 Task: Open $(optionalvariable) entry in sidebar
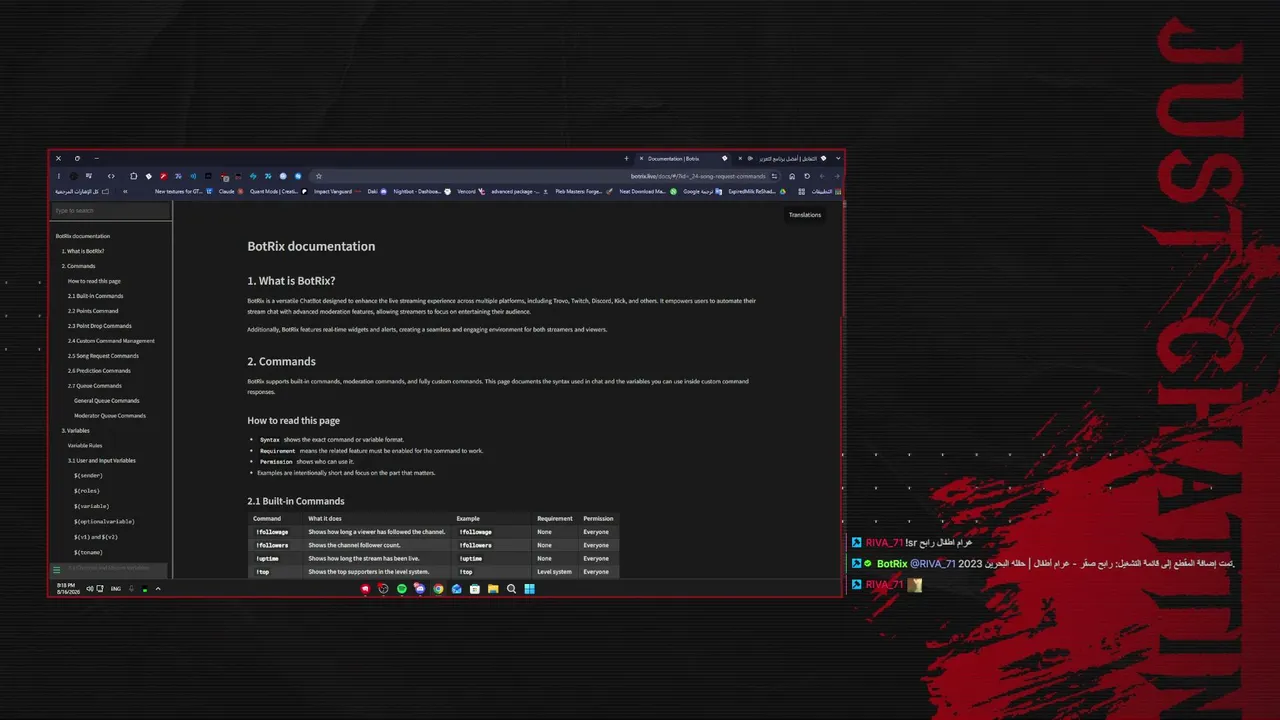[x=104, y=522]
